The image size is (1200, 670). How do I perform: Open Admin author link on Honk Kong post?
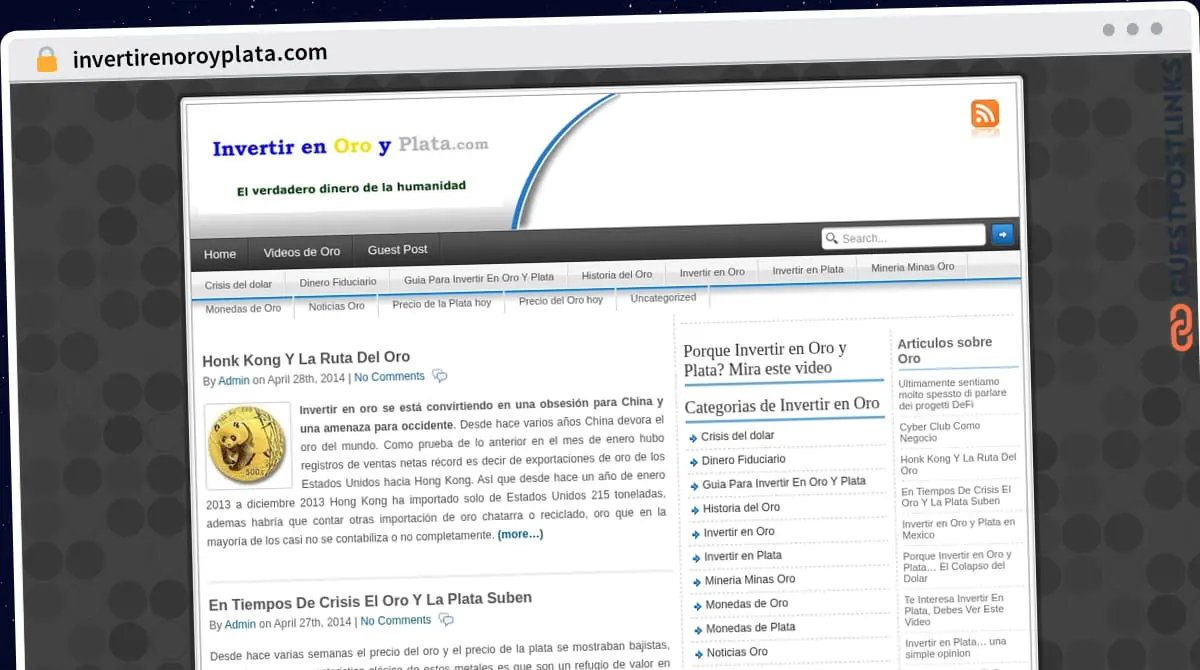pos(234,381)
